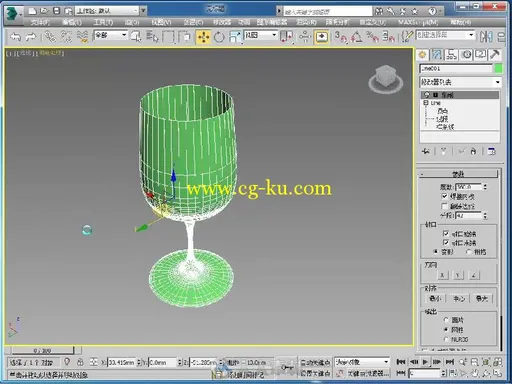Click the Maximize Viewport Toggle icon
The height and width of the screenshot is (384, 512).
498,373
